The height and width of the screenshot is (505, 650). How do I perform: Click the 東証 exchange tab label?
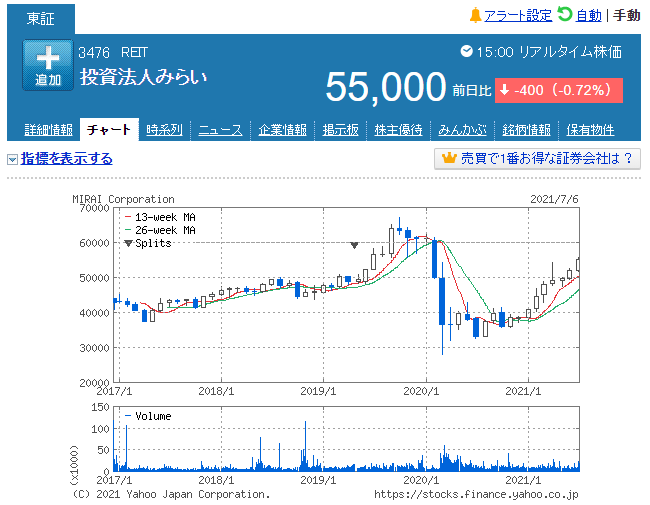tap(41, 19)
